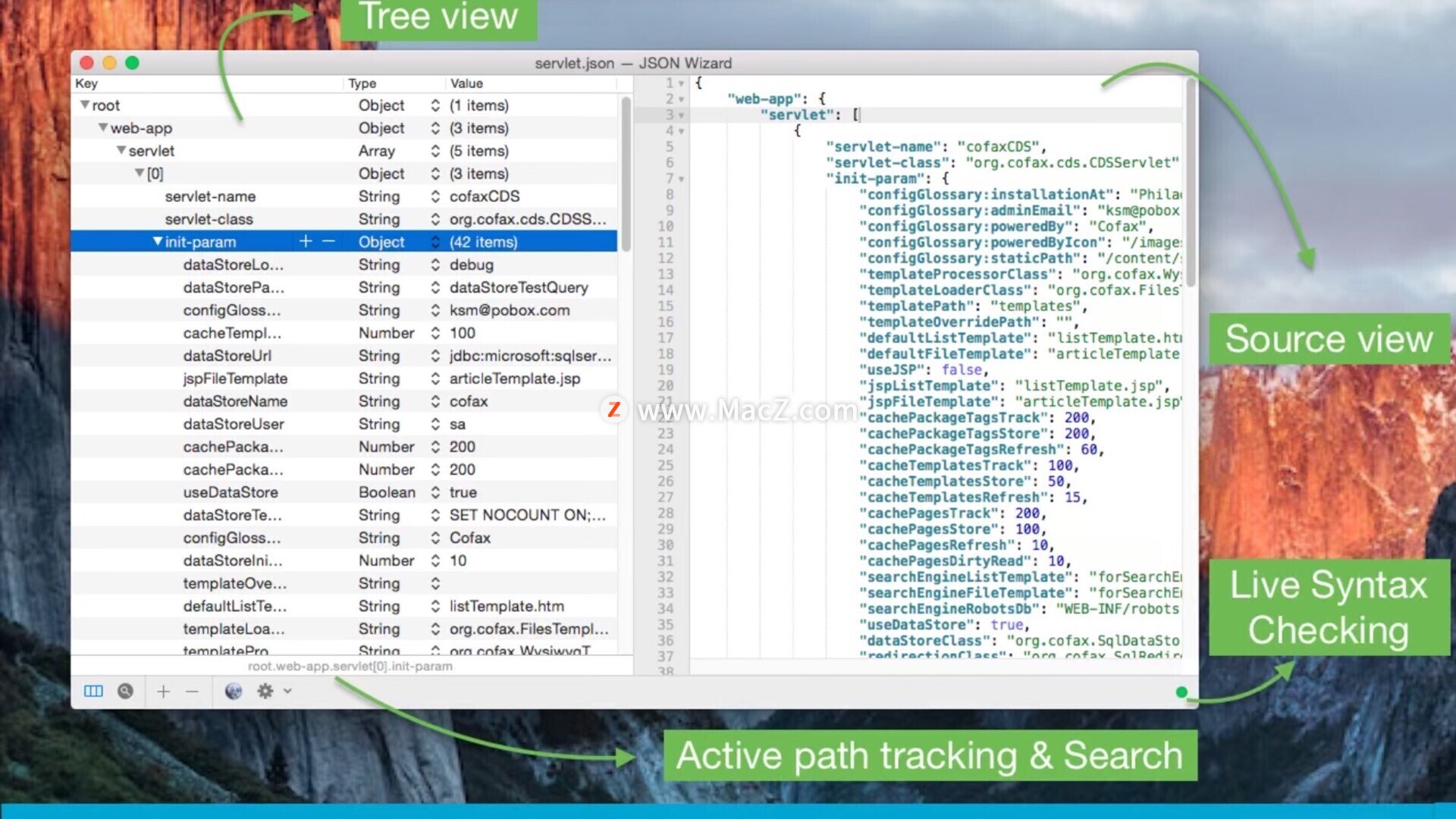This screenshot has height=819, width=1456.
Task: Open type popup for dataStoreUrl row
Action: 435,356
